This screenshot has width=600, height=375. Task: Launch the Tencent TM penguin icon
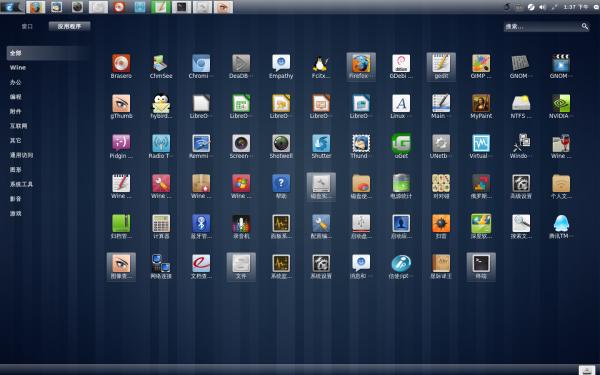point(561,227)
